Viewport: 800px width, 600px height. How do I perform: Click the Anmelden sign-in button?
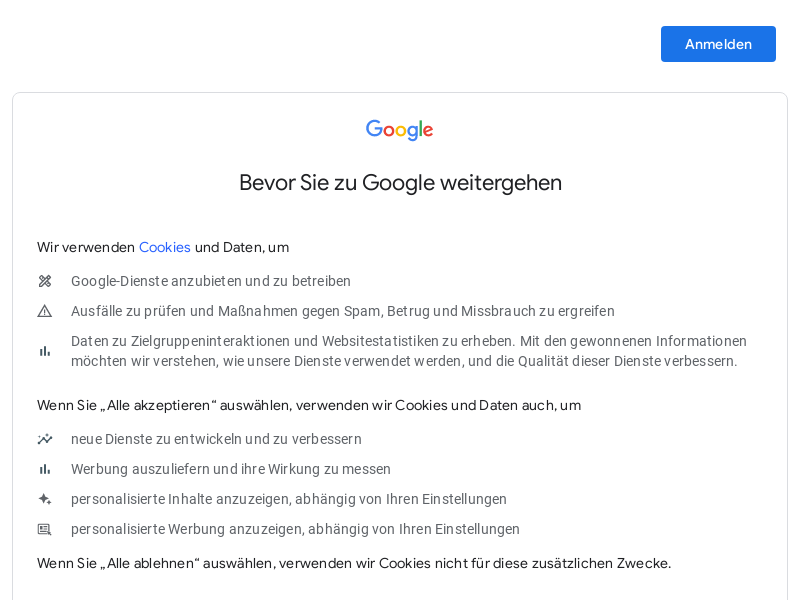pos(718,44)
